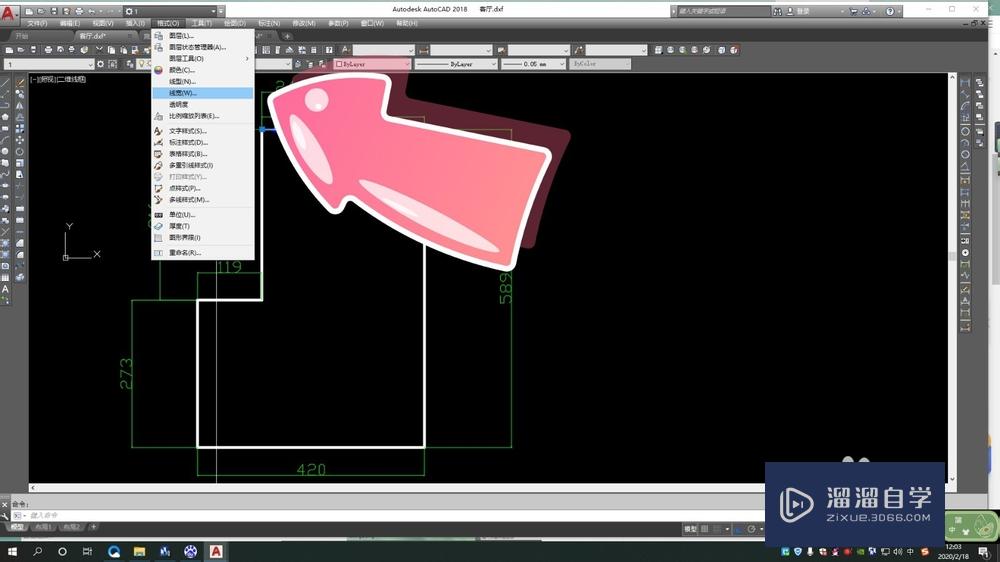Switch to the 布局1 layout tab
Viewport: 1000px width, 562px height.
click(42, 528)
